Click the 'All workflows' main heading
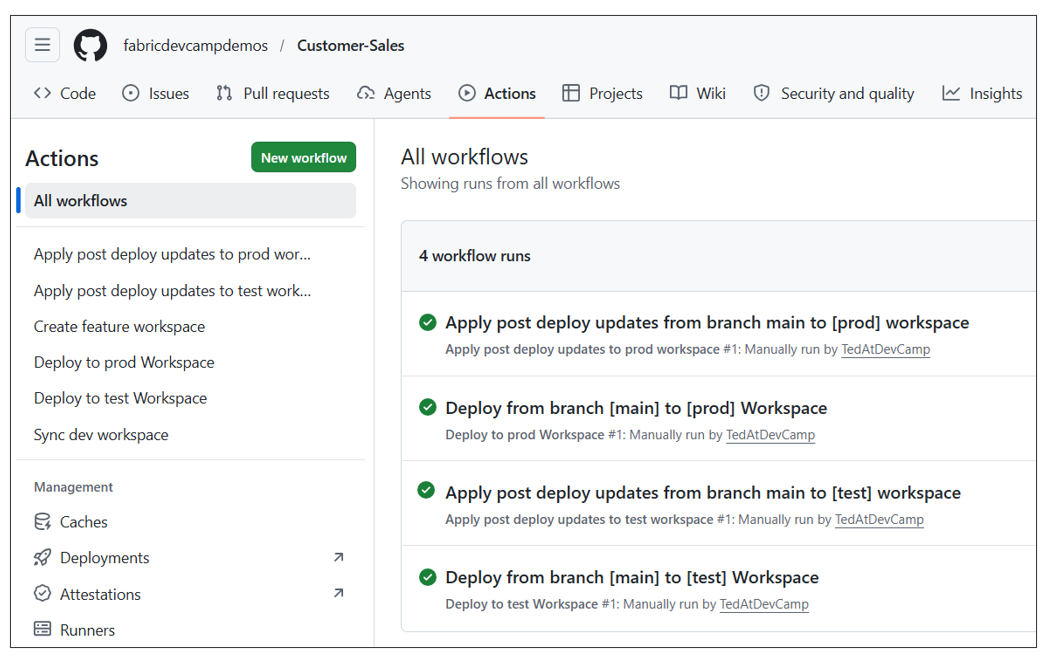 (464, 156)
